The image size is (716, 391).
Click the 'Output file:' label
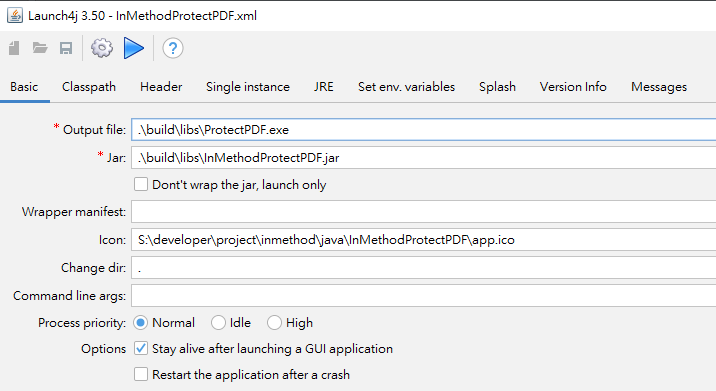click(x=94, y=130)
